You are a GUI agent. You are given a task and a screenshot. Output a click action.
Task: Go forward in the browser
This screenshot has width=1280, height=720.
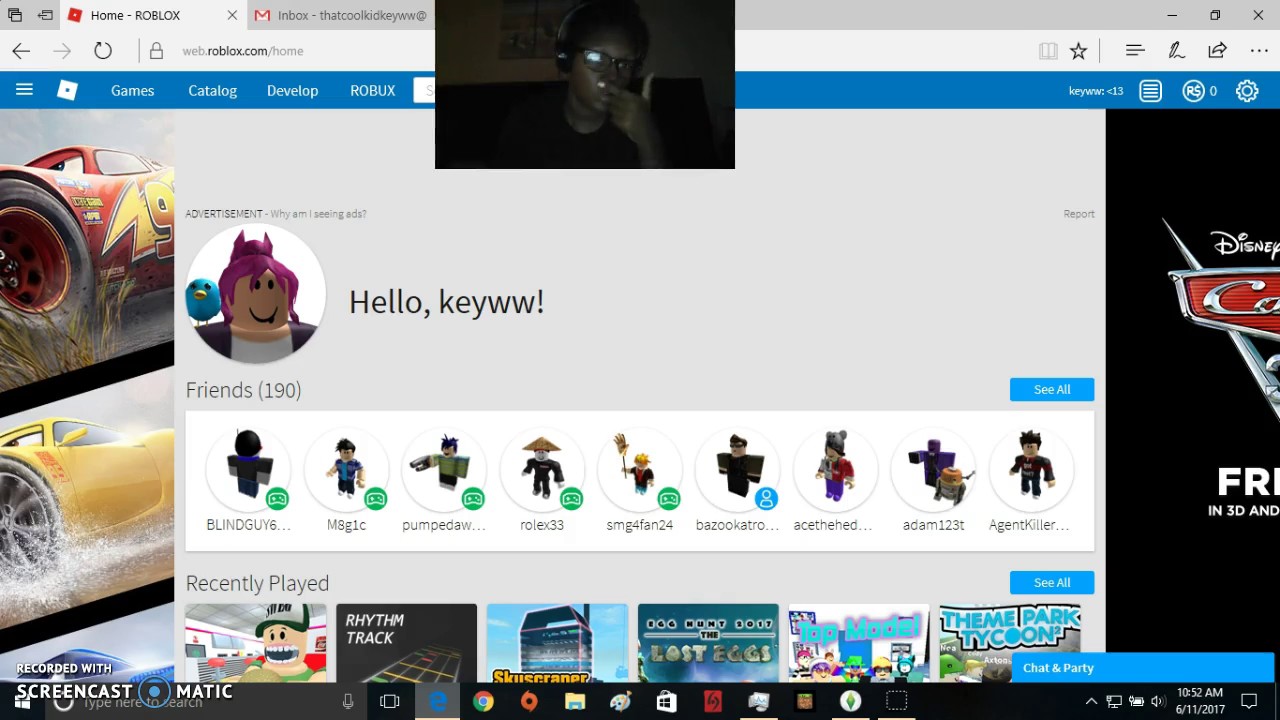(x=62, y=51)
